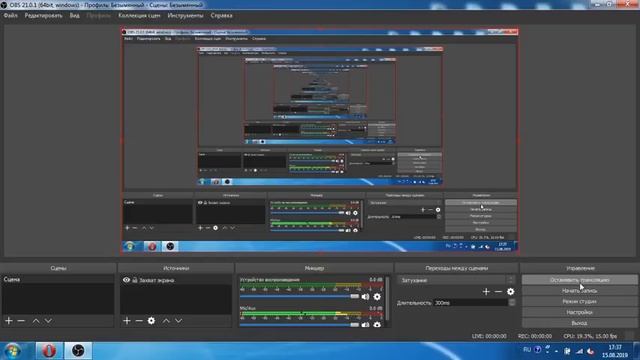The image size is (640, 360).
Task: Click the Длительность 300ms input field
Action: [x=471, y=303]
